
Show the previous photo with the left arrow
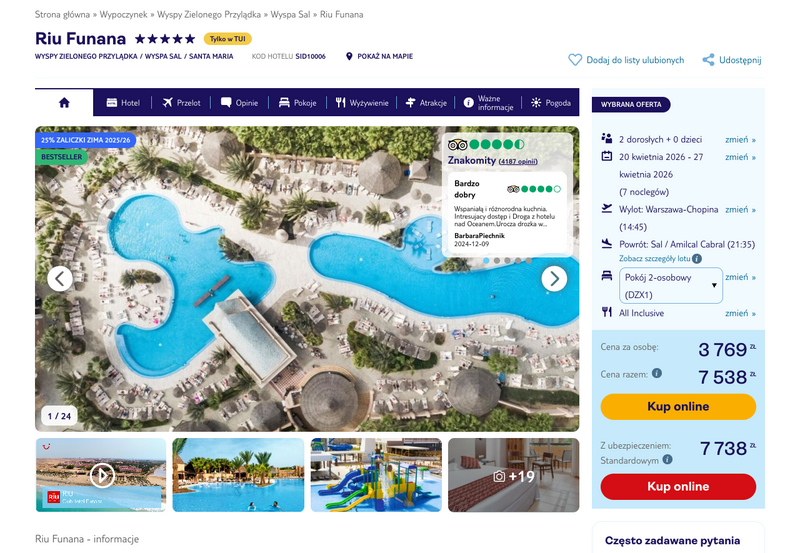[60, 279]
